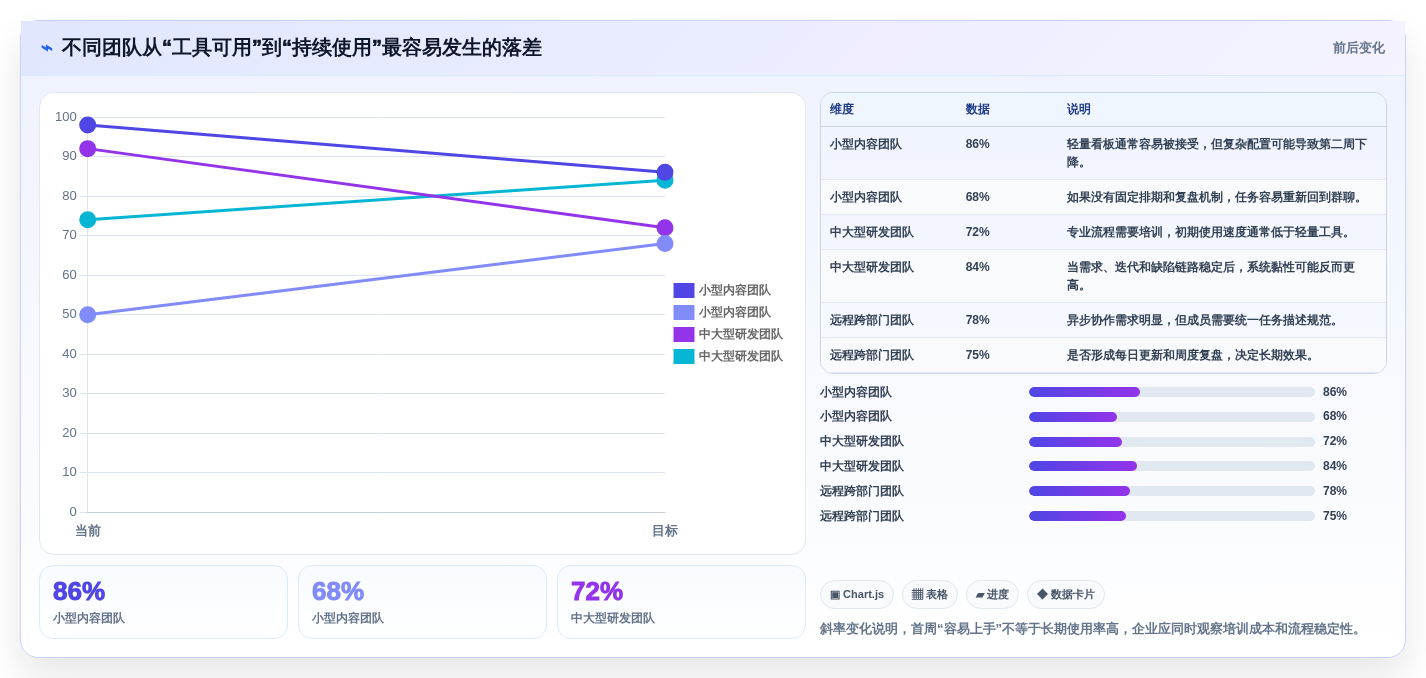Click the 前后变化 badge in the header
Viewport: 1426px width, 678px height.
click(x=1358, y=48)
